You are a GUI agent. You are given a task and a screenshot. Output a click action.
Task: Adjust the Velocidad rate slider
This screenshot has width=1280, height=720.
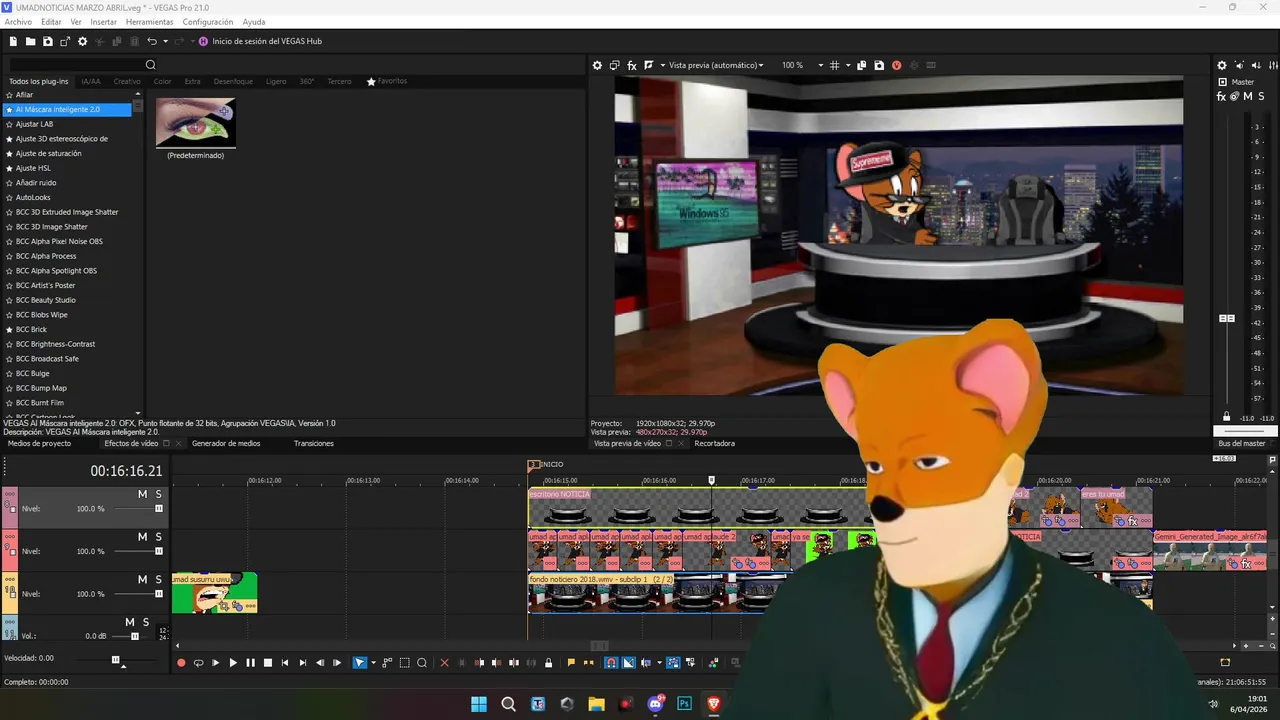tap(116, 660)
